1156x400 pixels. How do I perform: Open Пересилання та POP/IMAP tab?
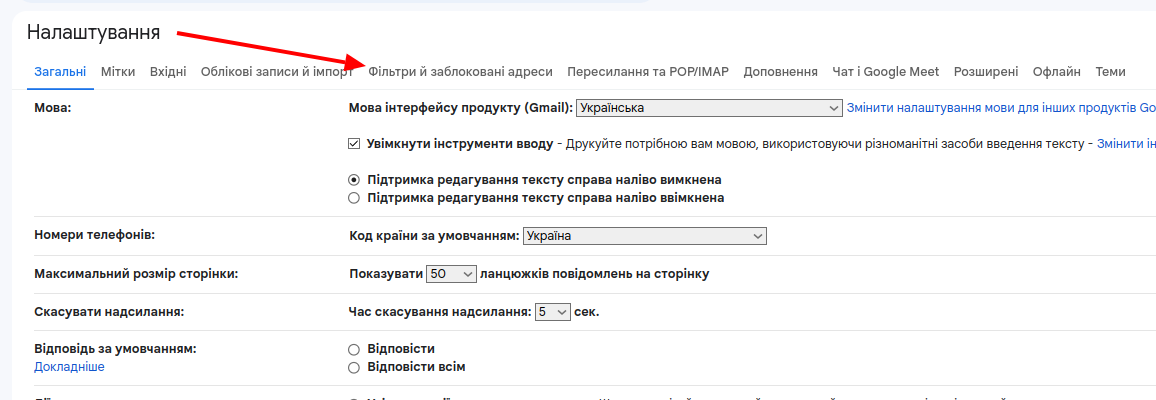[648, 72]
